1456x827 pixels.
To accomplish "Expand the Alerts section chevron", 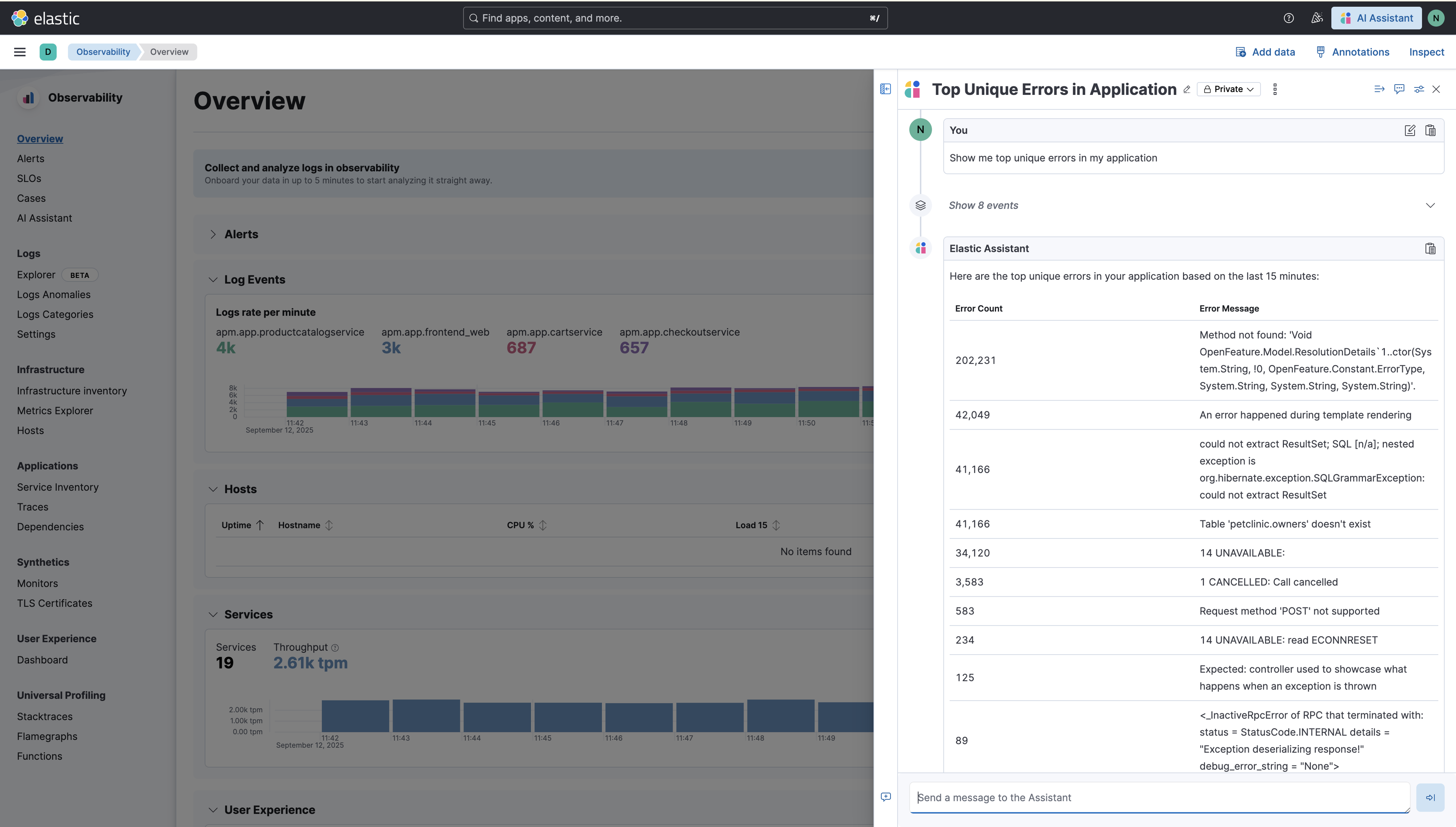I will tap(213, 234).
